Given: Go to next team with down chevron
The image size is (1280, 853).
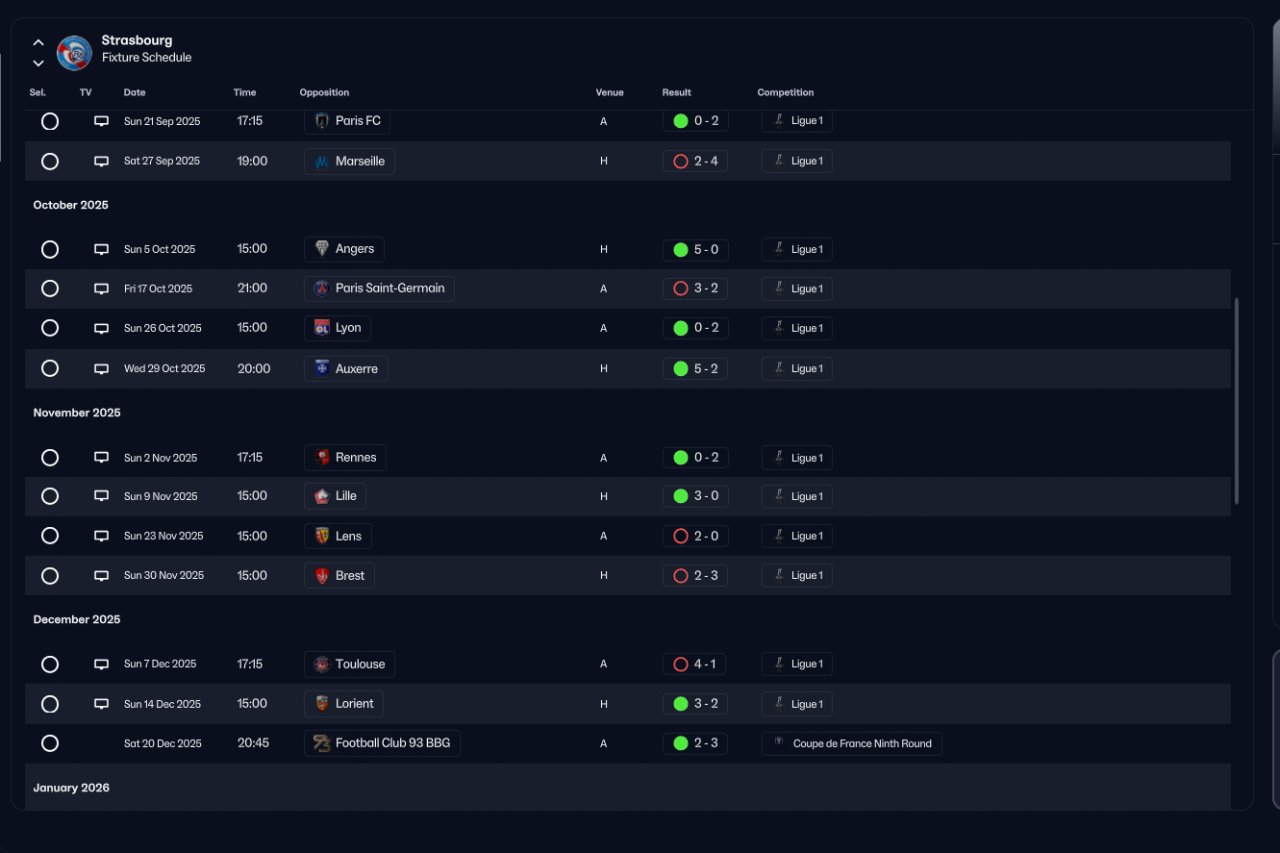Looking at the screenshot, I should 38,63.
